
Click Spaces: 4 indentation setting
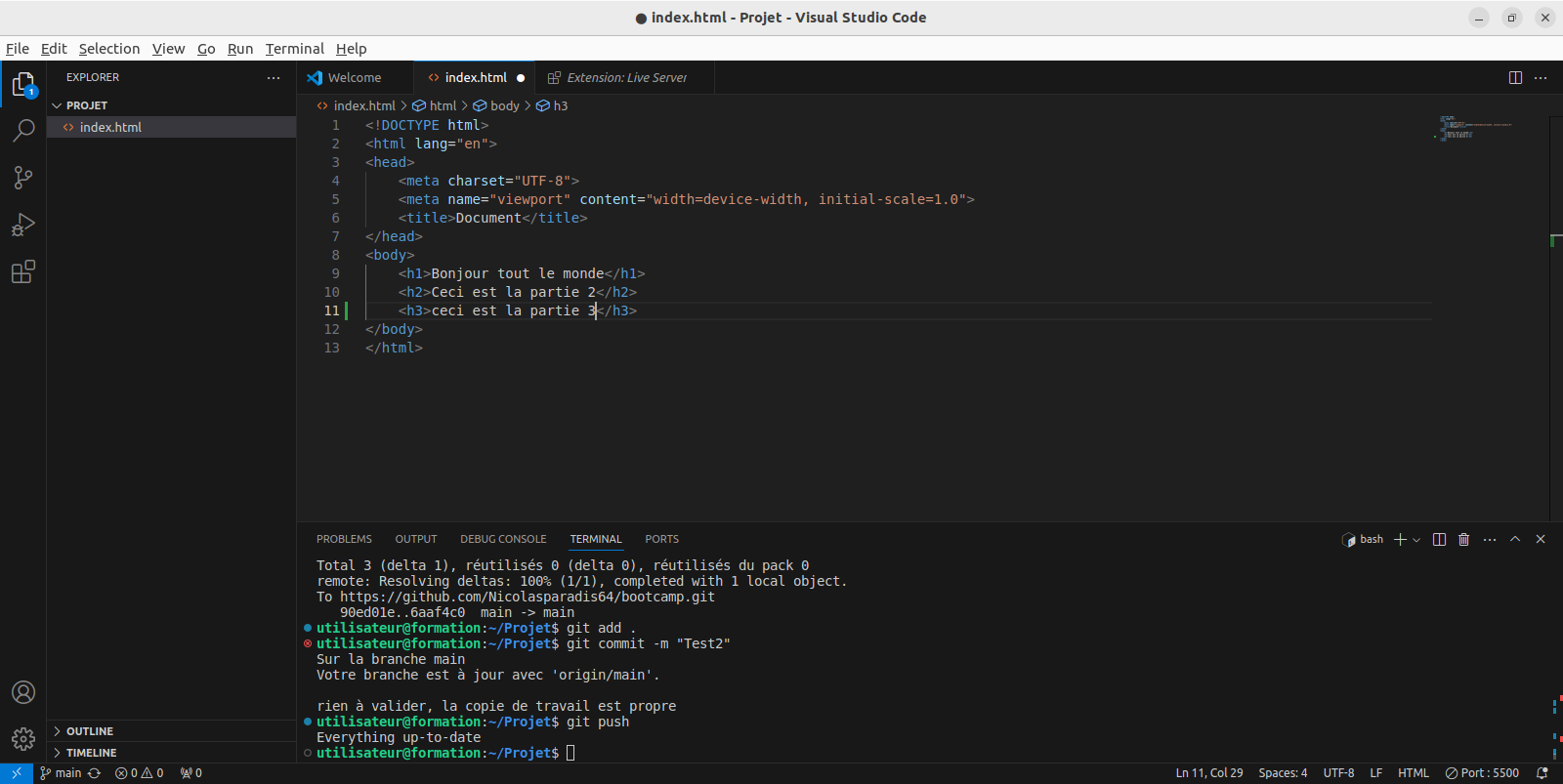click(x=1283, y=773)
